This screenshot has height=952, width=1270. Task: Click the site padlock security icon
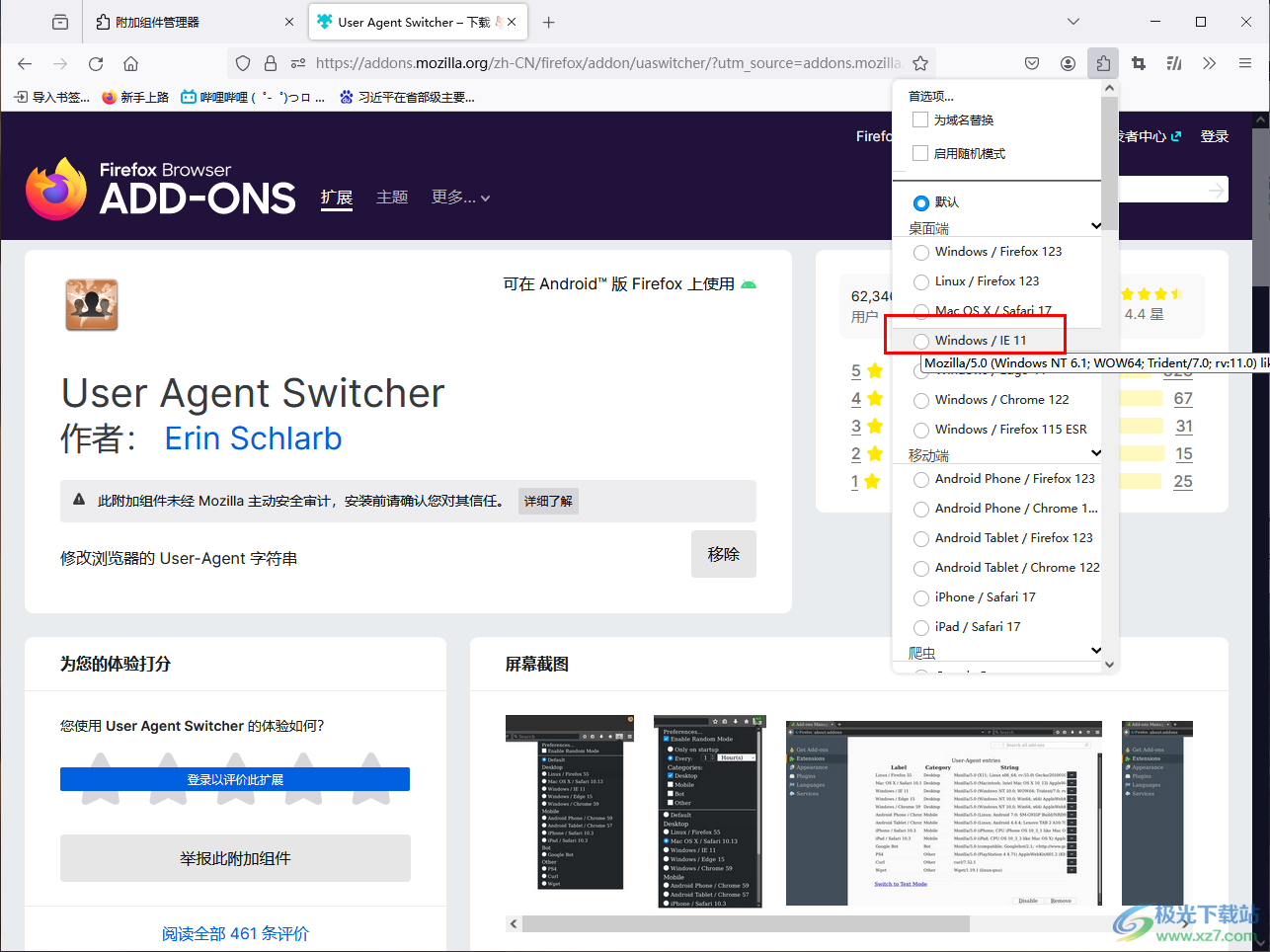[270, 63]
